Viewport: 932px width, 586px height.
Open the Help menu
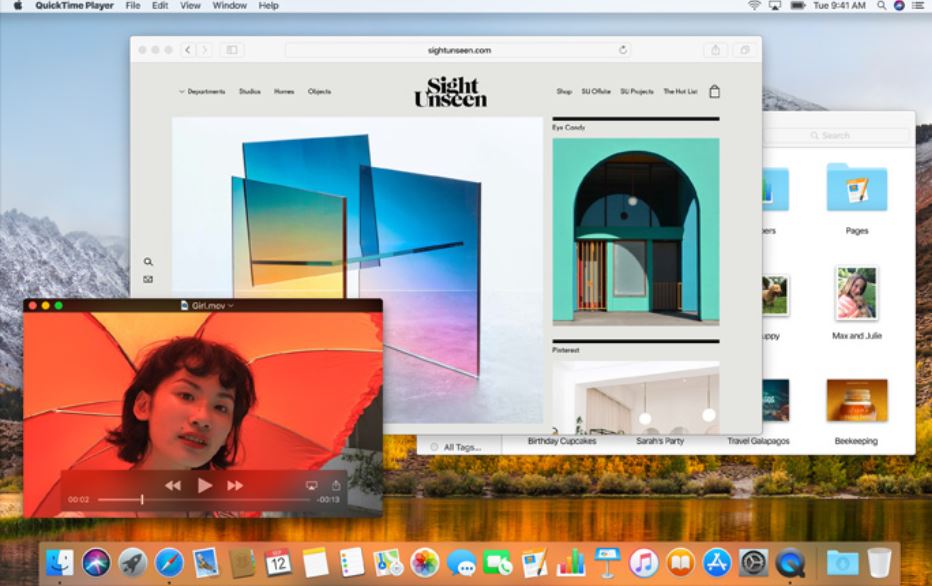268,5
